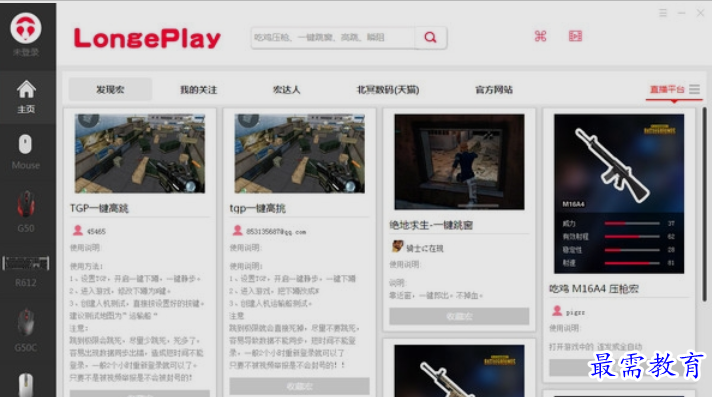Viewport: 712px width, 397px height.
Task: Open the 绝地求生 window-jump thumbnail
Action: pos(460,162)
